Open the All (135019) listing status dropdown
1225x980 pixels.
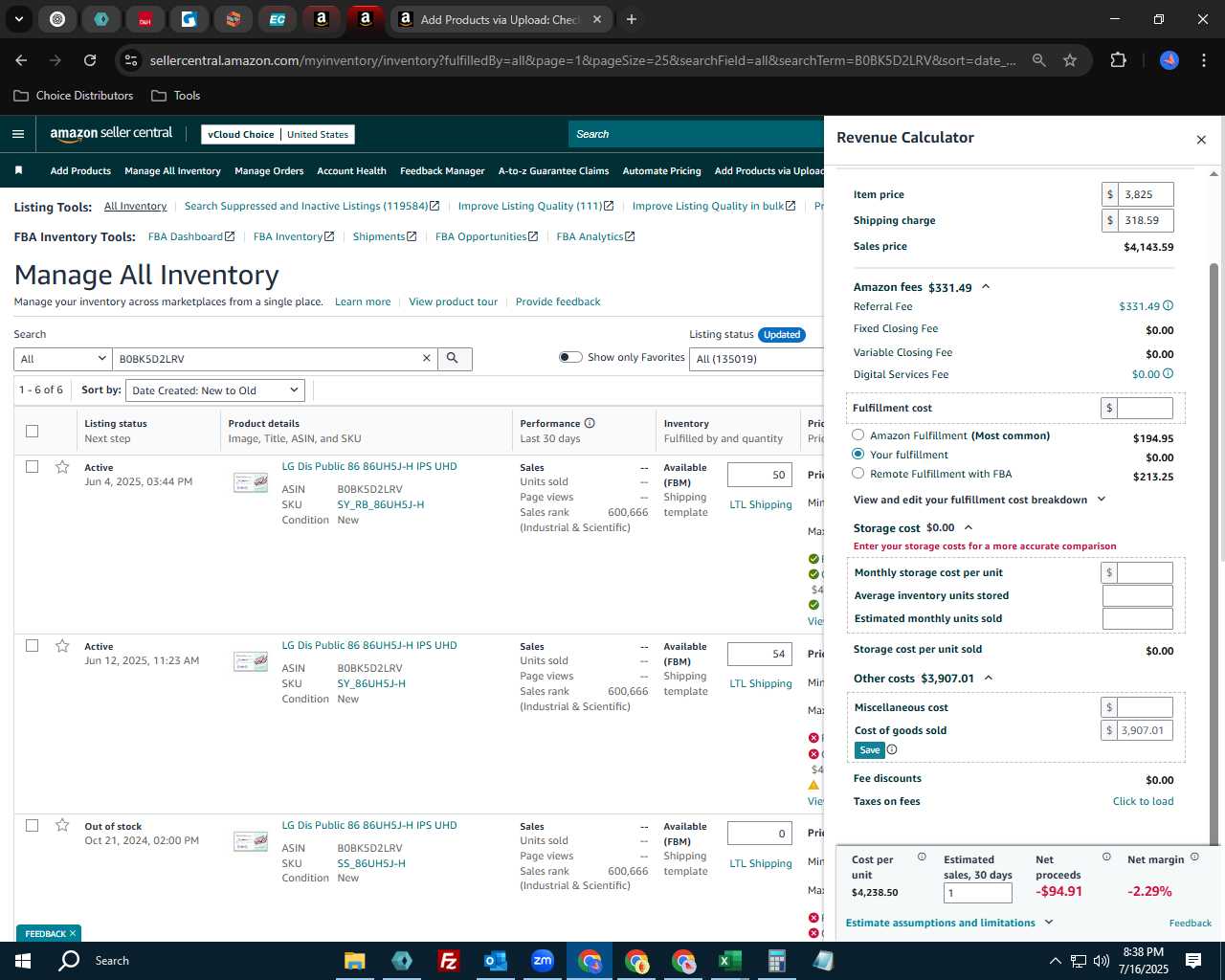tap(758, 359)
